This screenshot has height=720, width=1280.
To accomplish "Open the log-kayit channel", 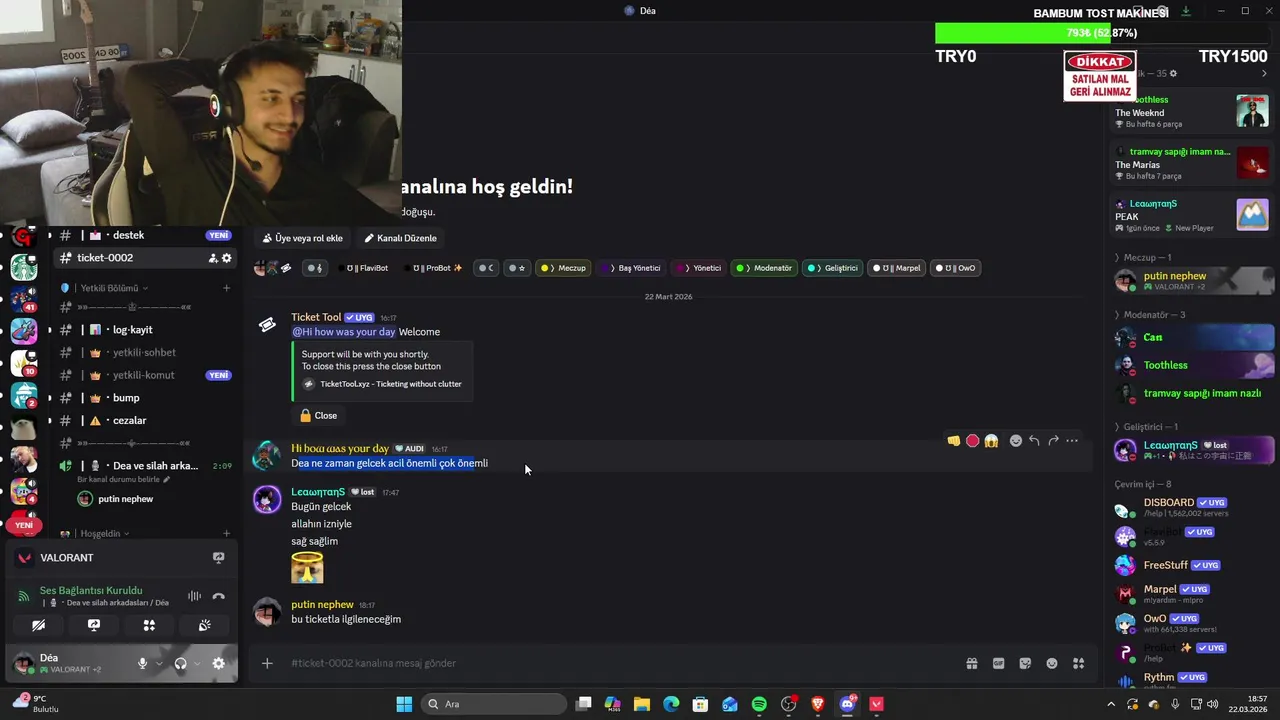I will (x=145, y=330).
